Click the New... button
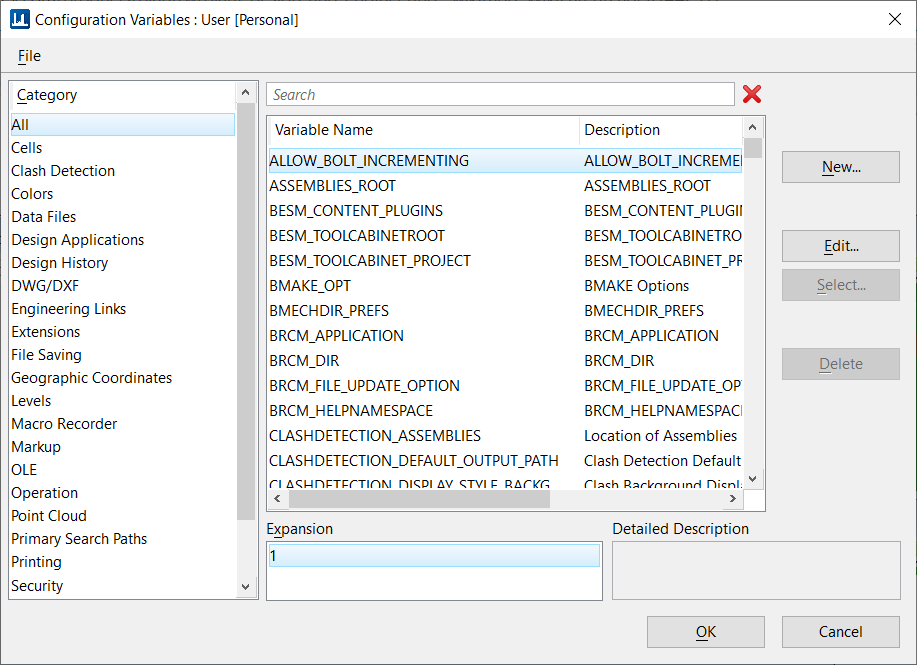The height and width of the screenshot is (665, 917). (x=840, y=166)
